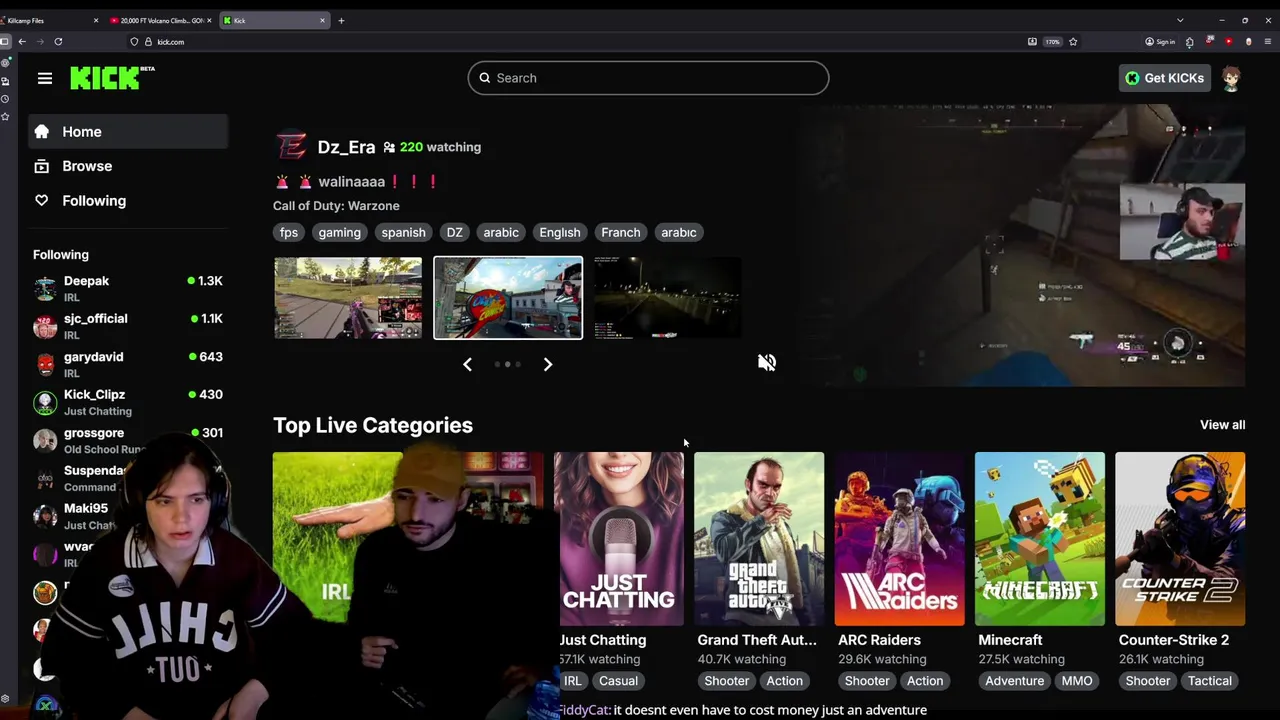The height and width of the screenshot is (720, 1280).
Task: Open a new browser tab
Action: (x=341, y=20)
